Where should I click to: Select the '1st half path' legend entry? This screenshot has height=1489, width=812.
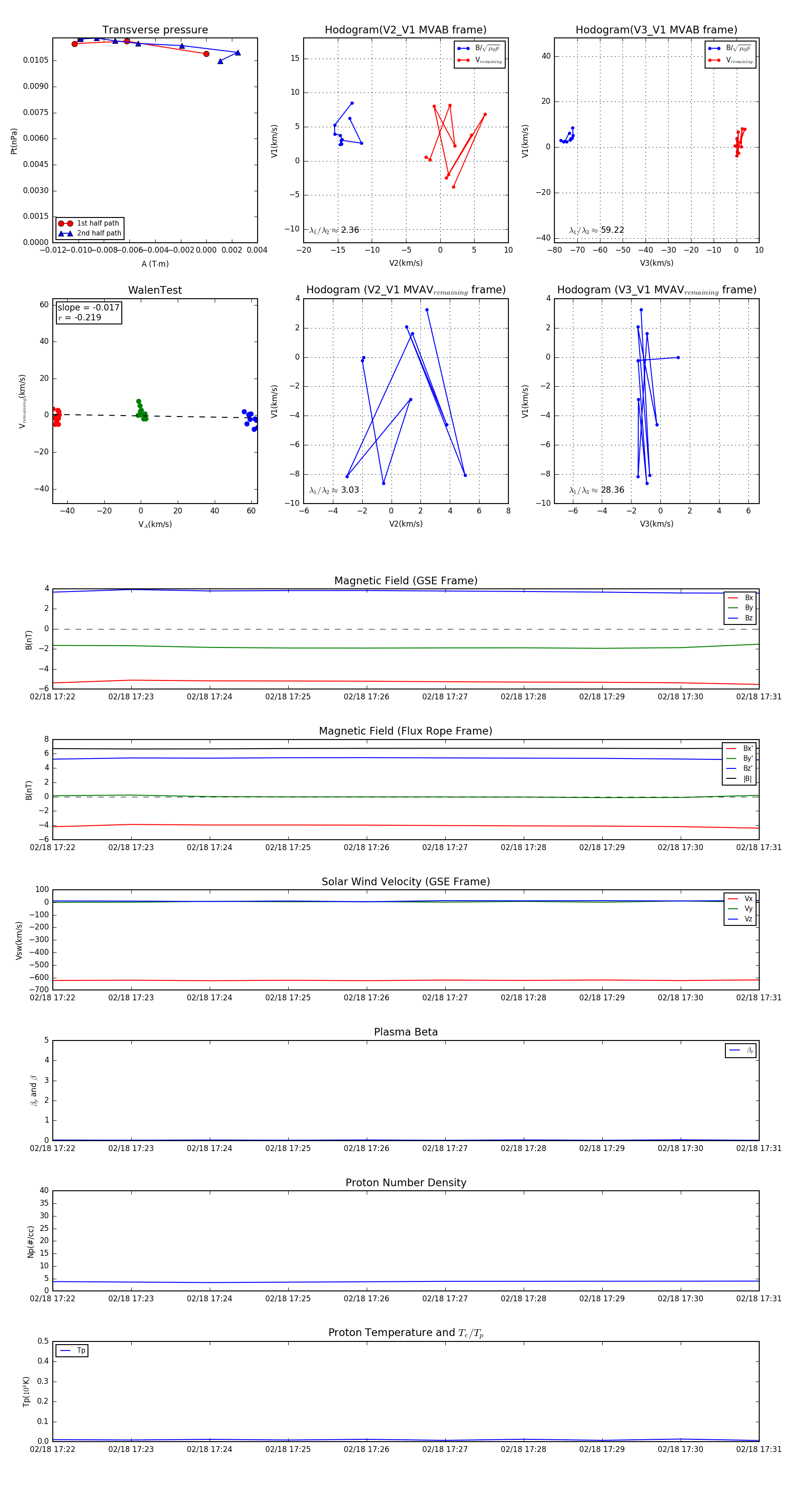pyautogui.click(x=89, y=223)
